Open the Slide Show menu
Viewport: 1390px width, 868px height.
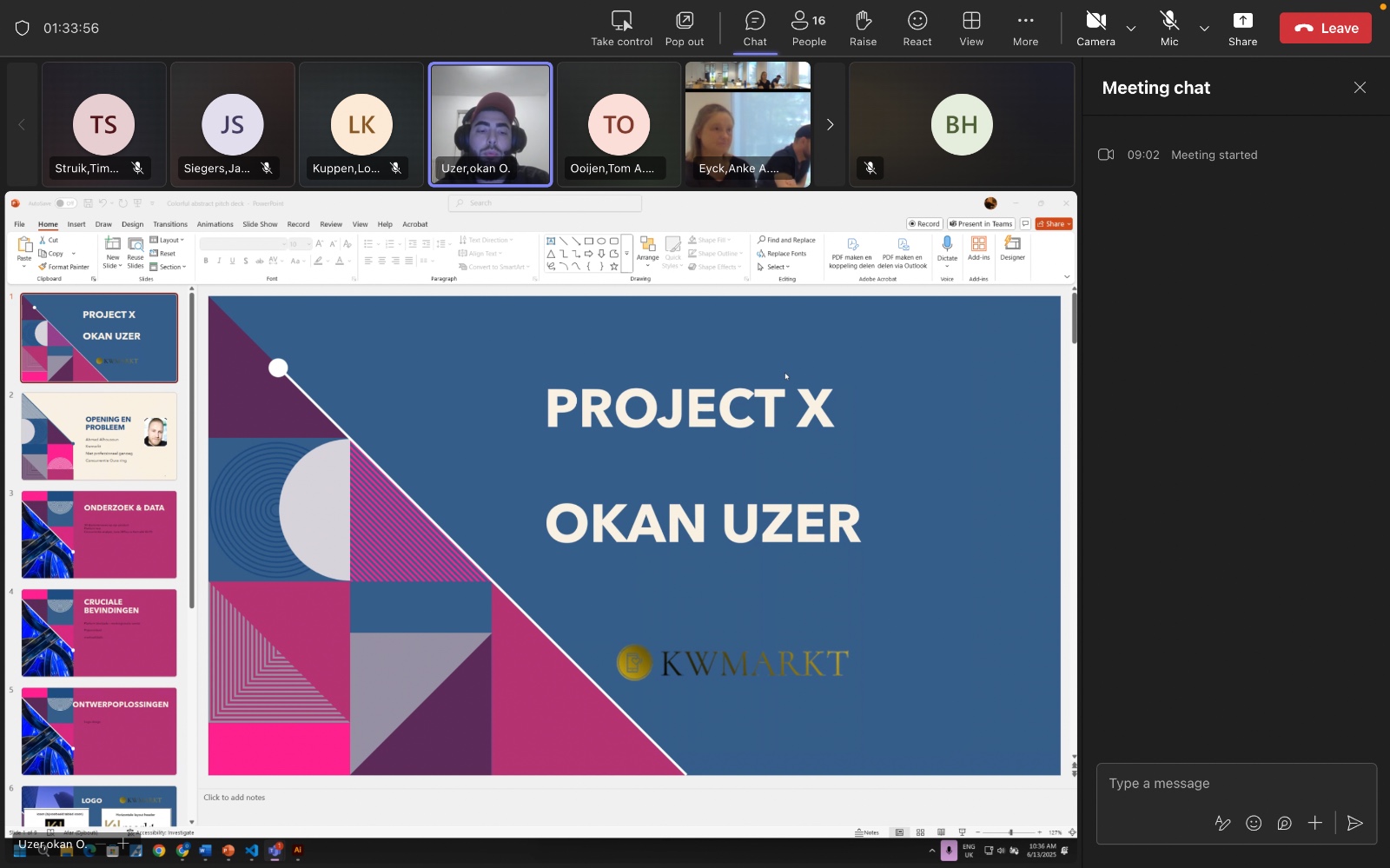[259, 224]
